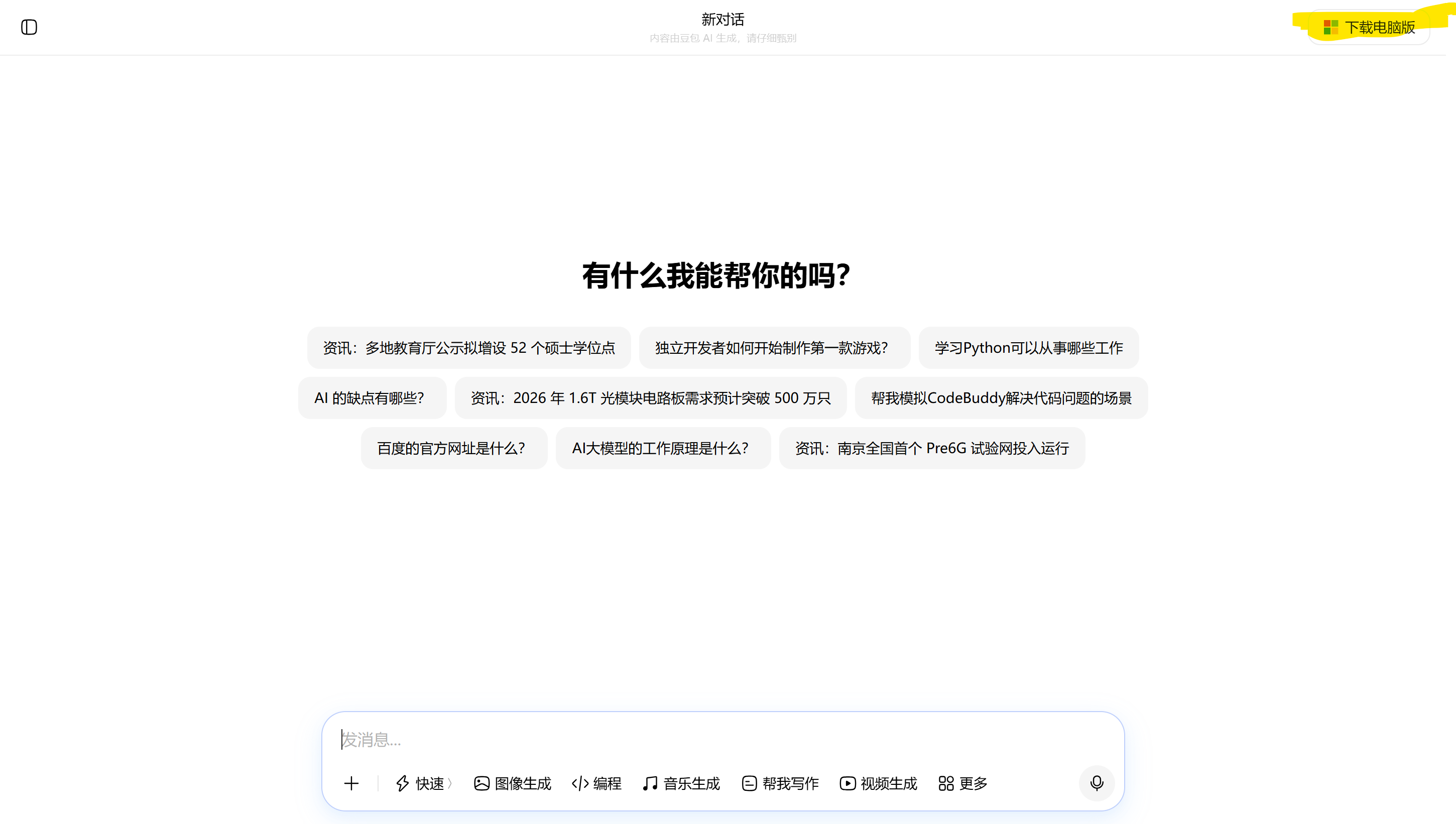
Task: Open the 编程 coding tool
Action: click(x=596, y=783)
